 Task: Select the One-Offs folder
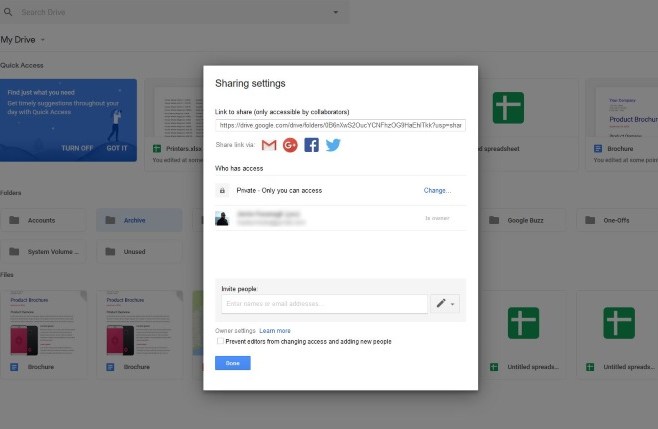(x=617, y=220)
